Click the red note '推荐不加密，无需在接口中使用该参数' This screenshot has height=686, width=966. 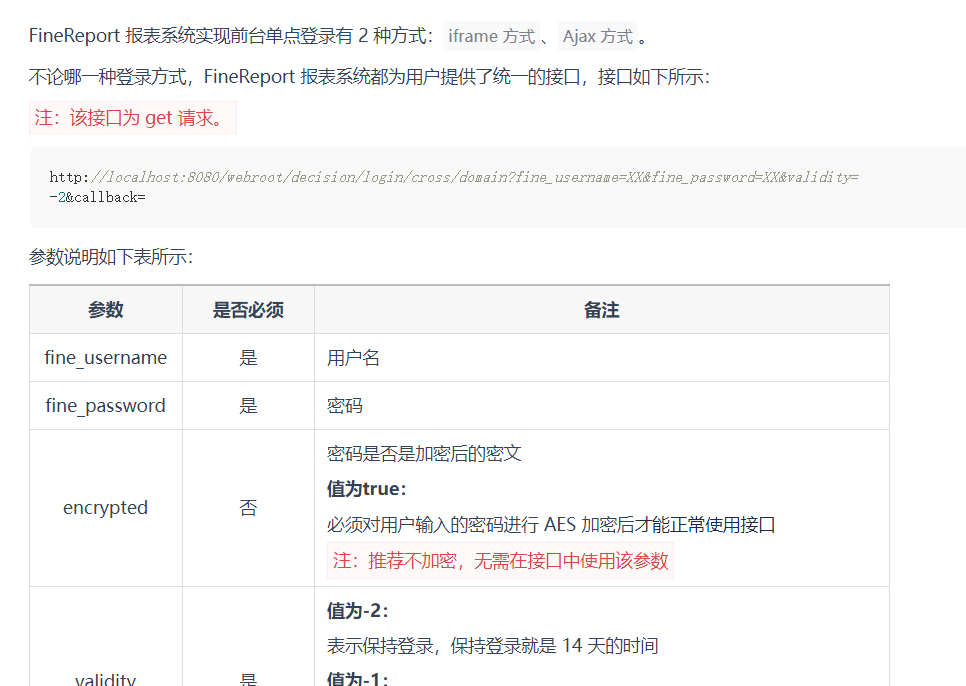tap(500, 560)
